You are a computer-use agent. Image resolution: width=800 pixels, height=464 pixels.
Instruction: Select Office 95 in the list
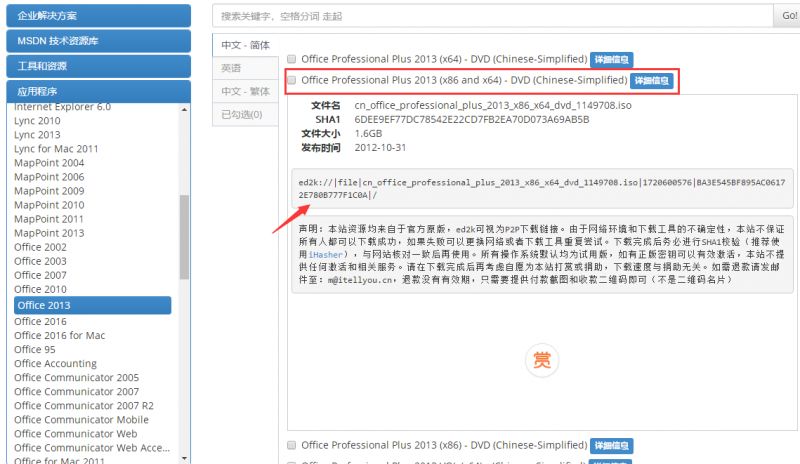pos(35,350)
